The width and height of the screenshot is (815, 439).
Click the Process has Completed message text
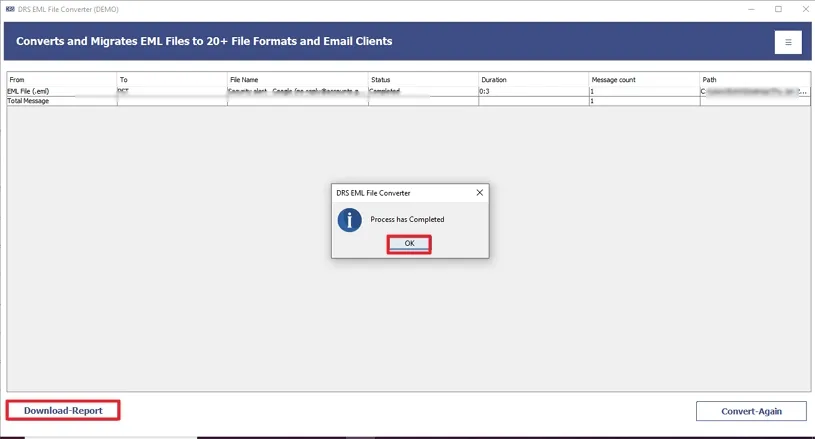(407, 219)
